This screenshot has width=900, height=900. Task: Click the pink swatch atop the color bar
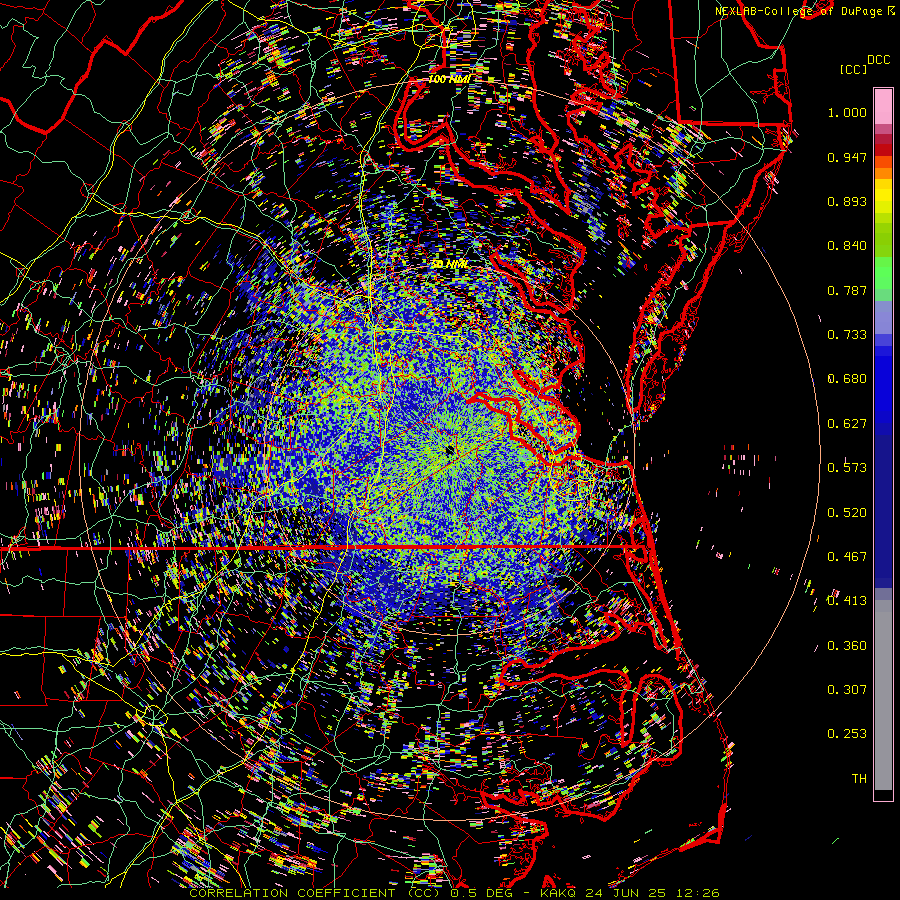coord(883,106)
